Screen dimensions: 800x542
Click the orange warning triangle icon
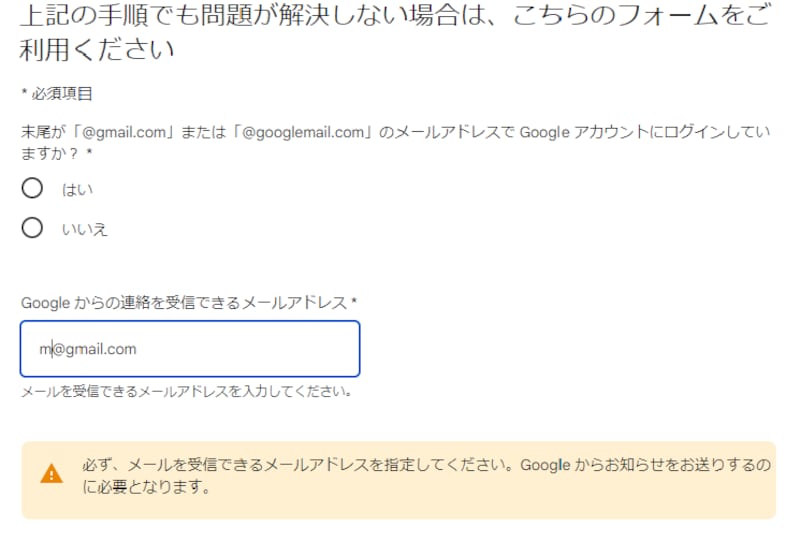(51, 474)
